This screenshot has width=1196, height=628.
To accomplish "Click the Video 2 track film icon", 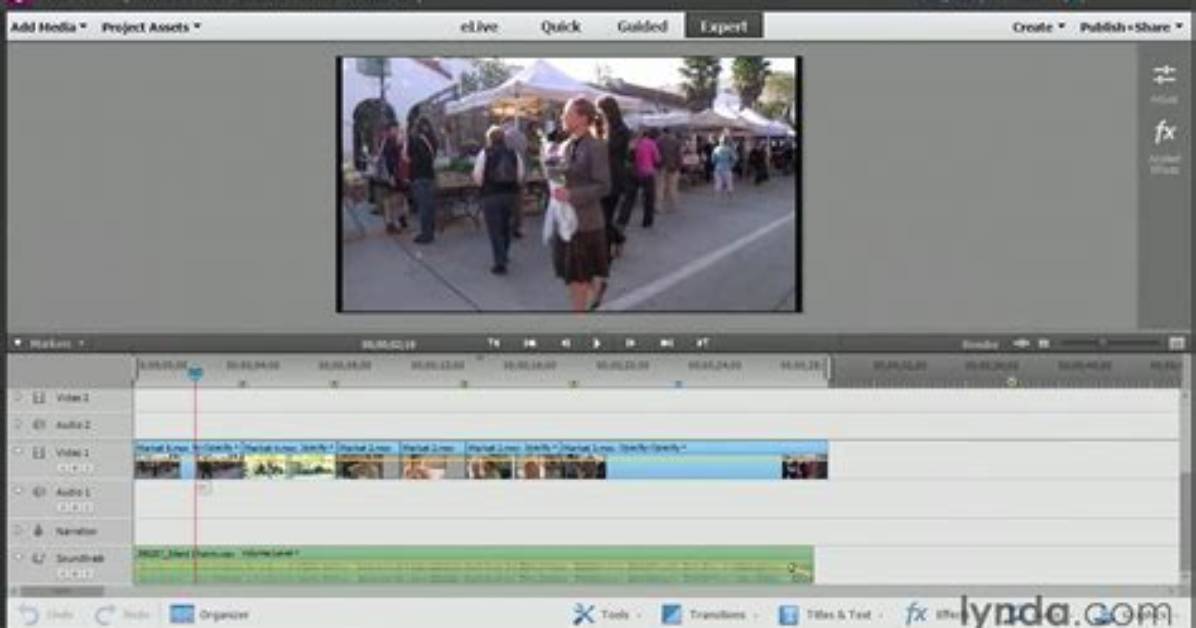I will point(39,398).
